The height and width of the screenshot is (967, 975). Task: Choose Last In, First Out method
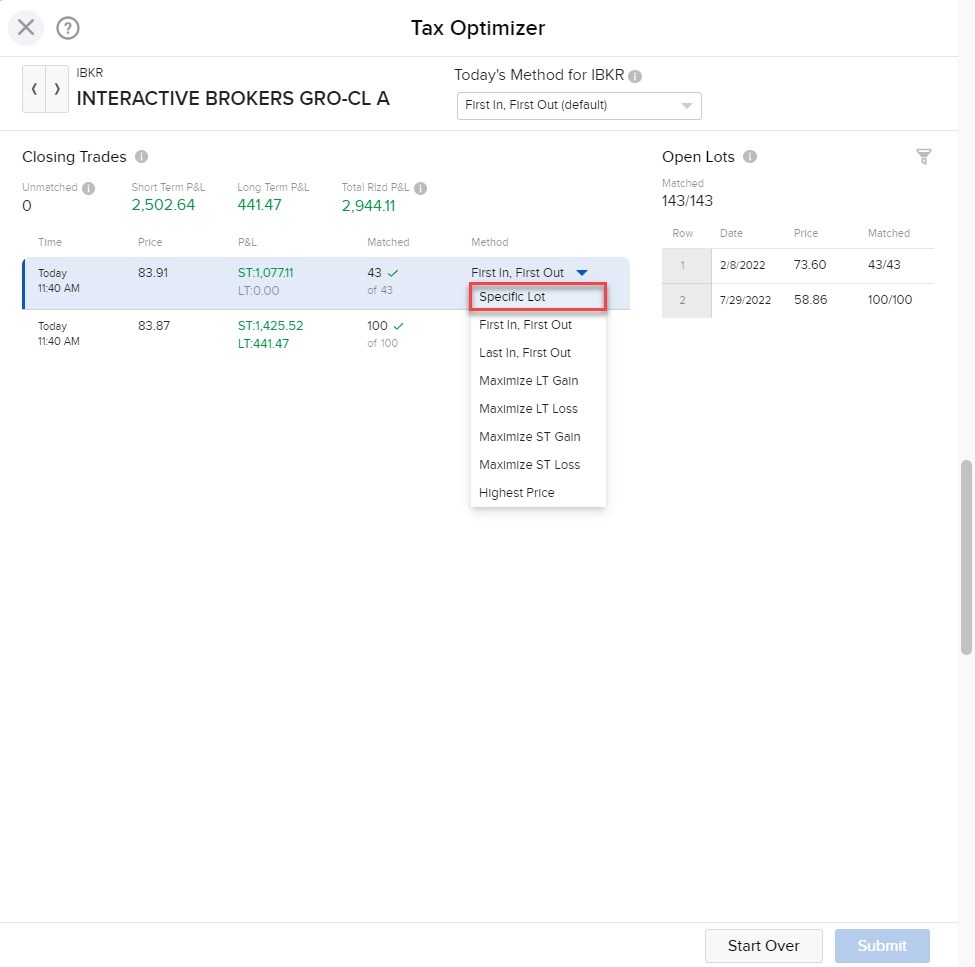522,352
